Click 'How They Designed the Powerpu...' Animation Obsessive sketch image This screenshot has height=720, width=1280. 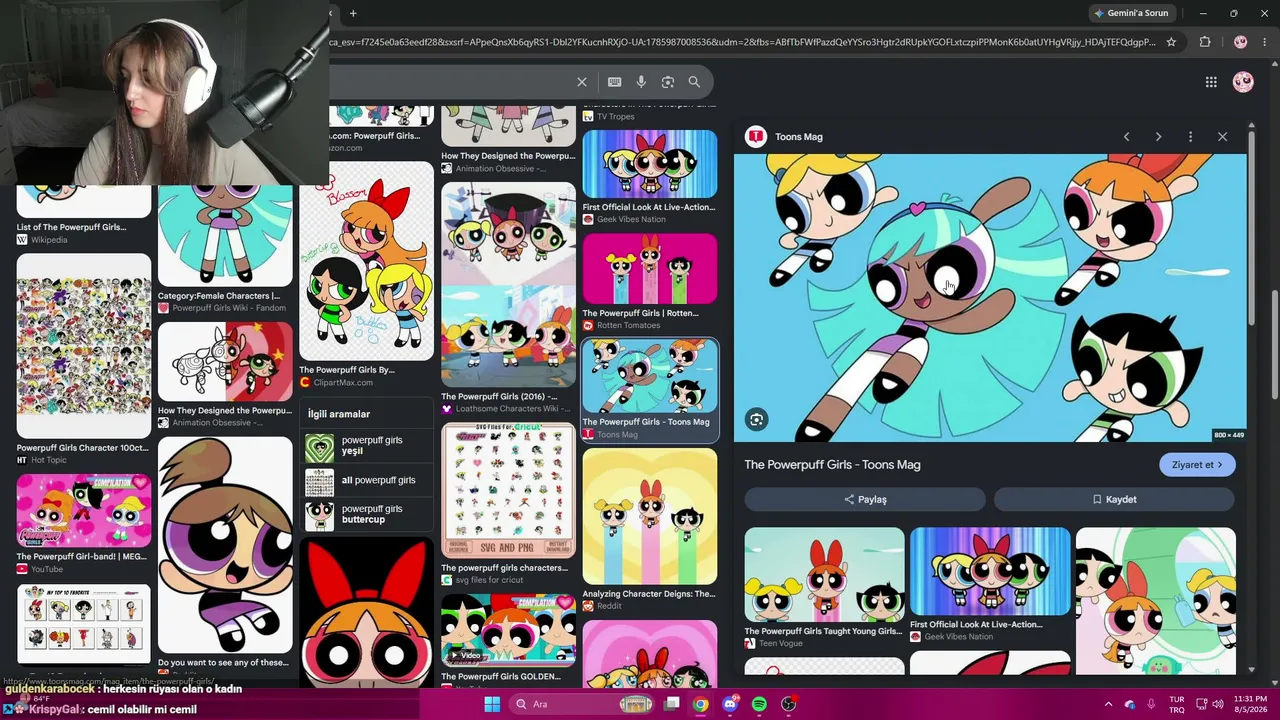pos(225,361)
